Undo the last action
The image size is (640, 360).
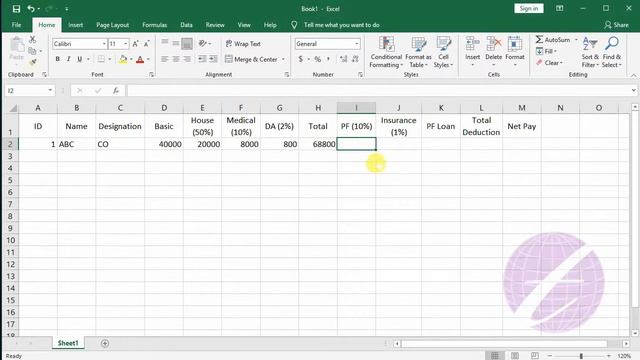point(31,9)
